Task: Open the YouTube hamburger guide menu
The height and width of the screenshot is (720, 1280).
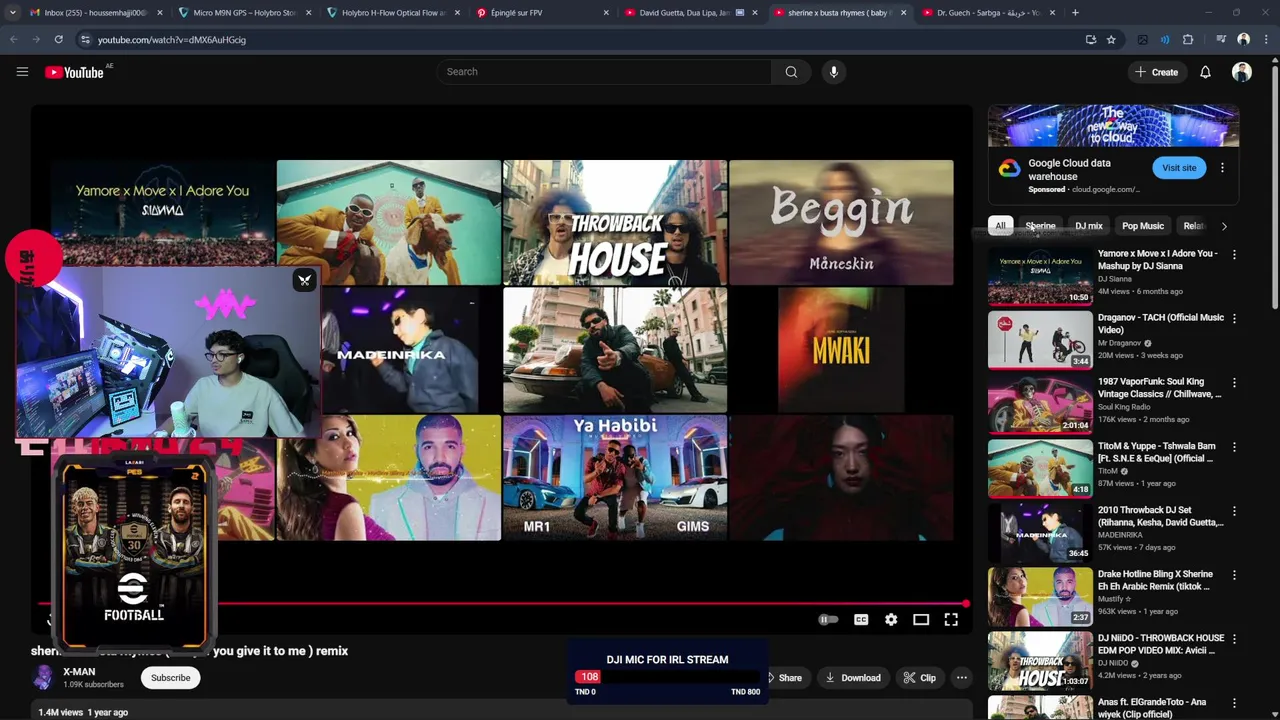Action: [22, 72]
